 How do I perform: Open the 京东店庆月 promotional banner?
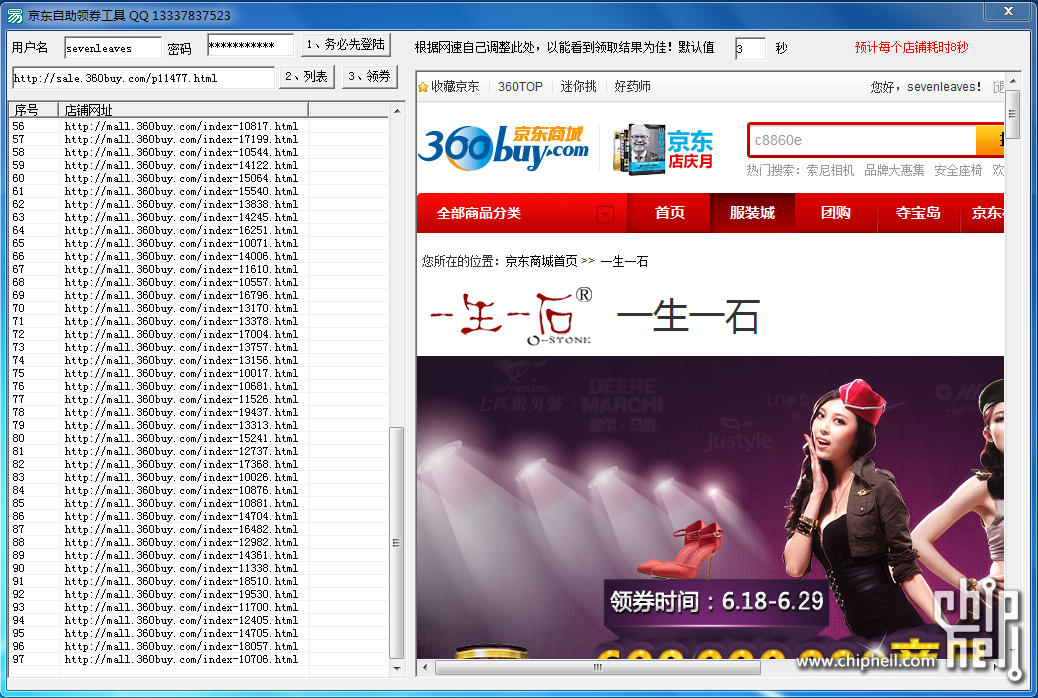pyautogui.click(x=663, y=149)
